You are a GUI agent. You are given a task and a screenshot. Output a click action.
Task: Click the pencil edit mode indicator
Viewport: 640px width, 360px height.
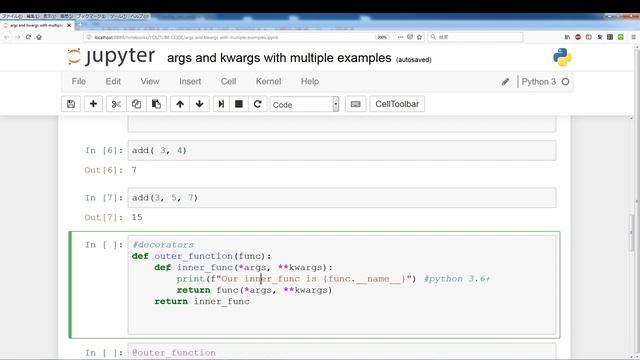pos(505,82)
